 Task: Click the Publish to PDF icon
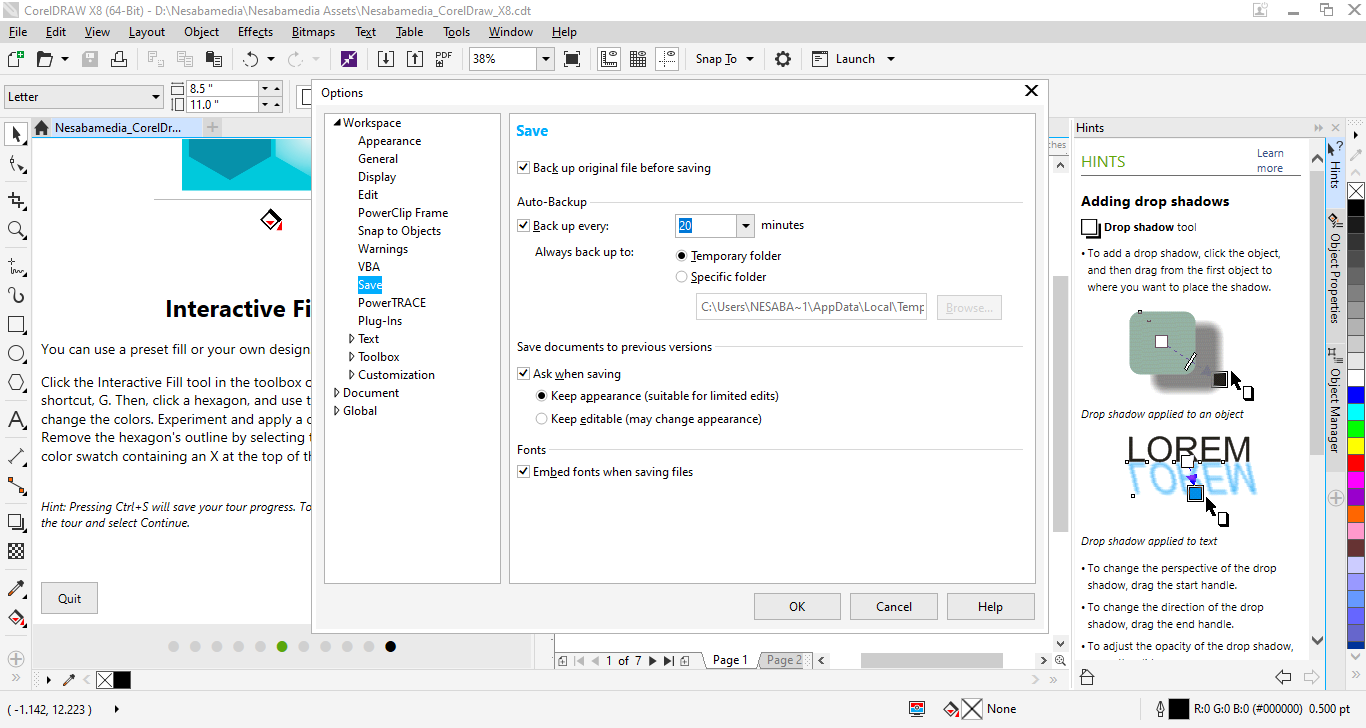444,59
